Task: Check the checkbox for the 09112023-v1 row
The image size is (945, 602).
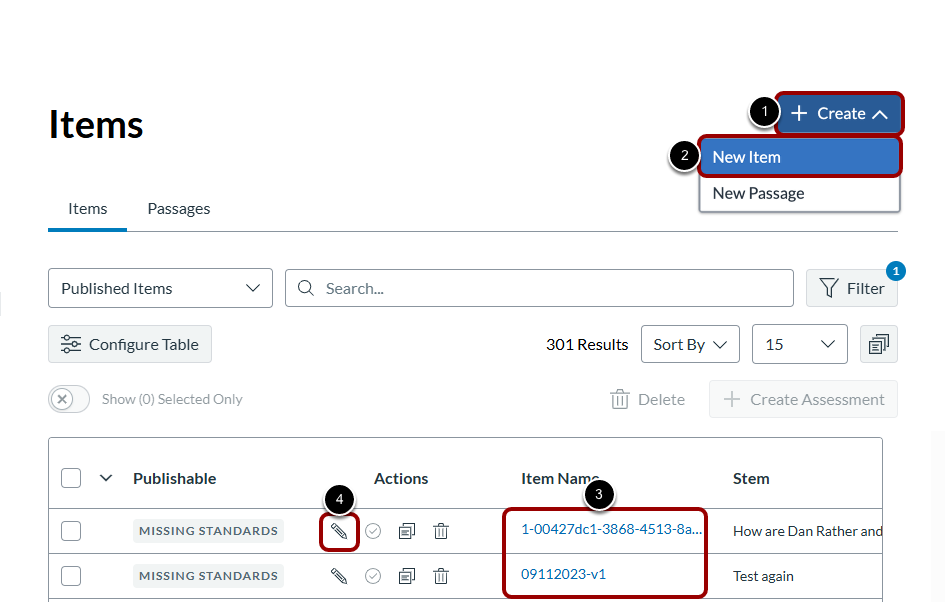Action: [x=71, y=576]
